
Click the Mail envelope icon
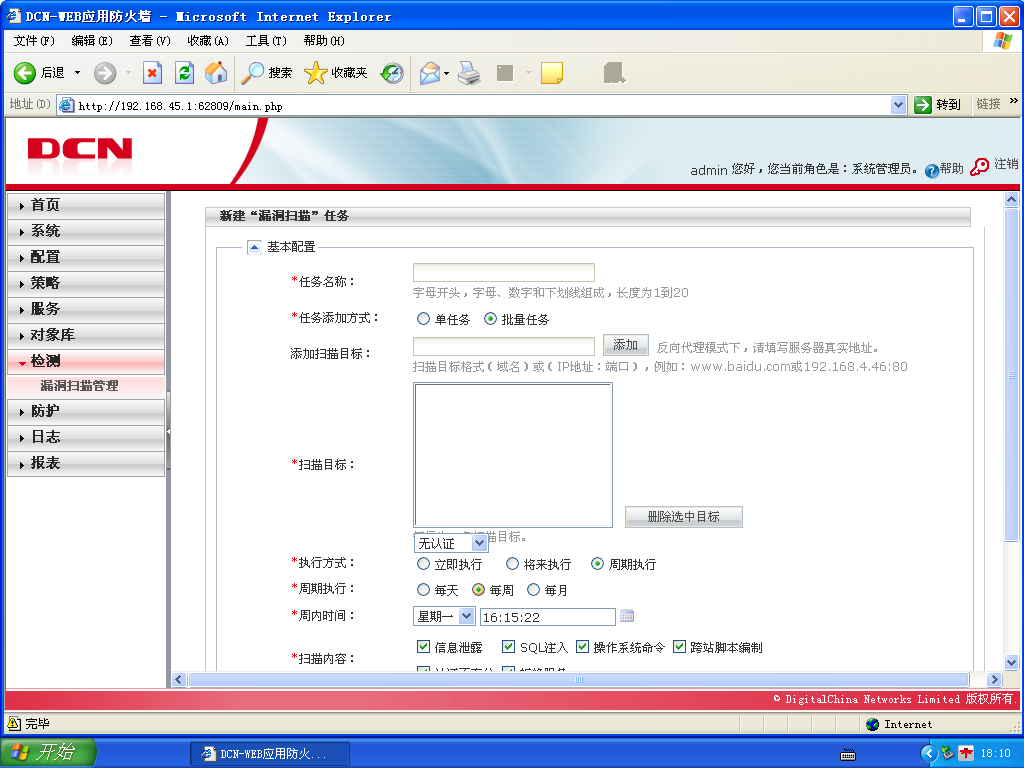click(x=430, y=72)
